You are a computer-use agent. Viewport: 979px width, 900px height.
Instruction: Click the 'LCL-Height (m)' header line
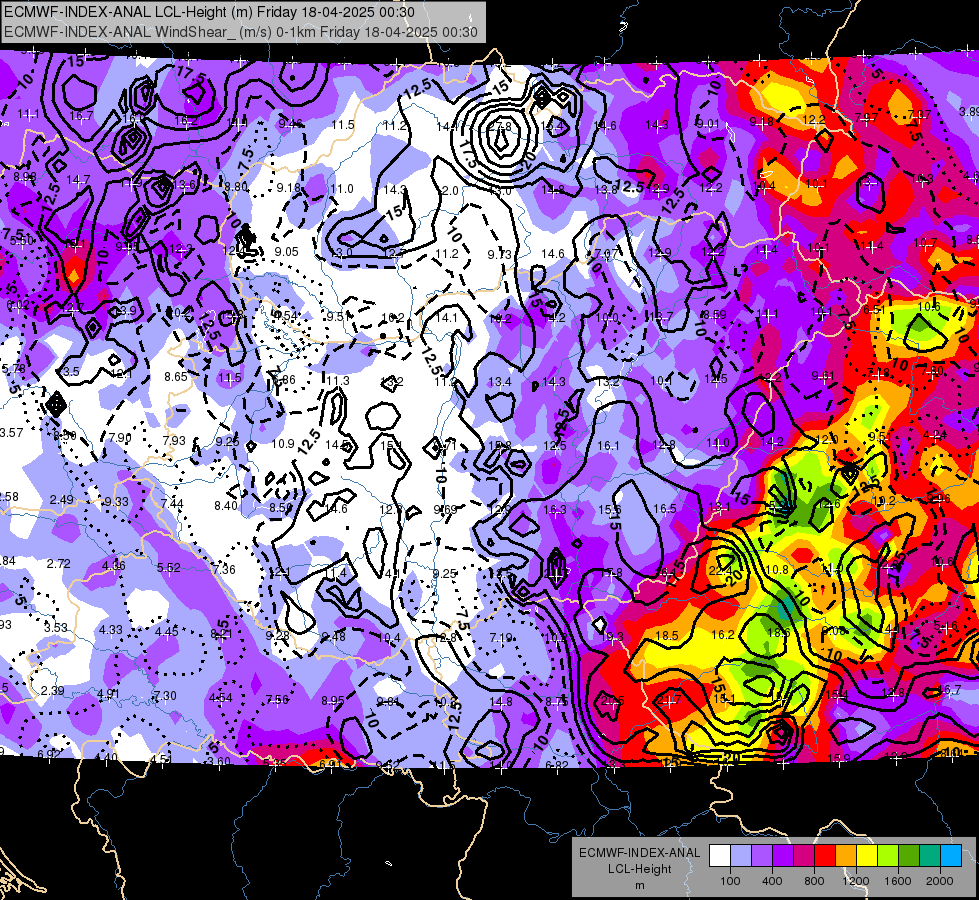[209, 12]
